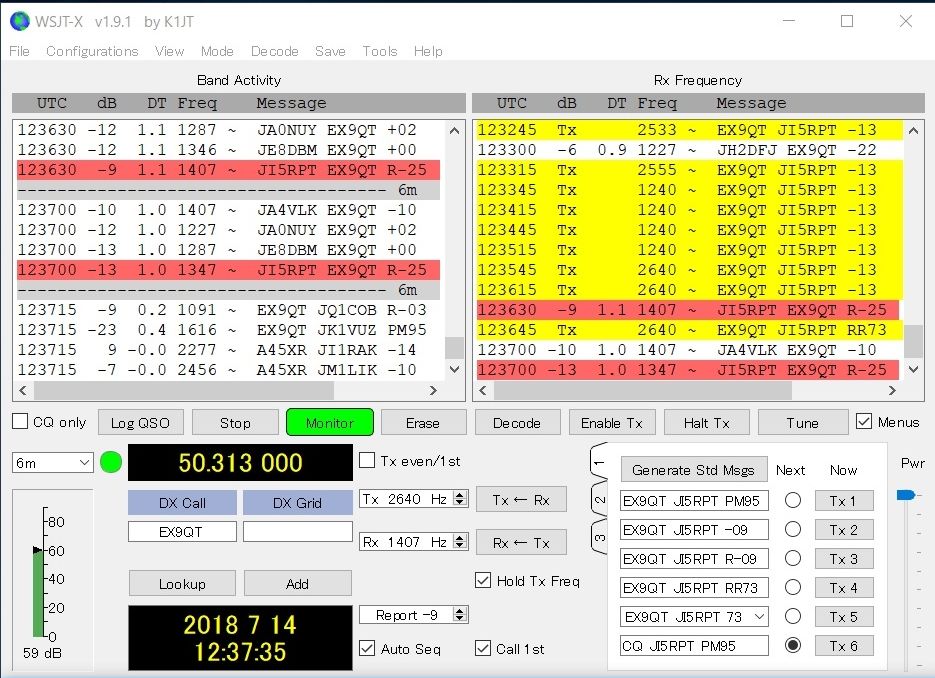Click the Tx ← Rx button
Screen dimensions: 935x678
(521, 500)
